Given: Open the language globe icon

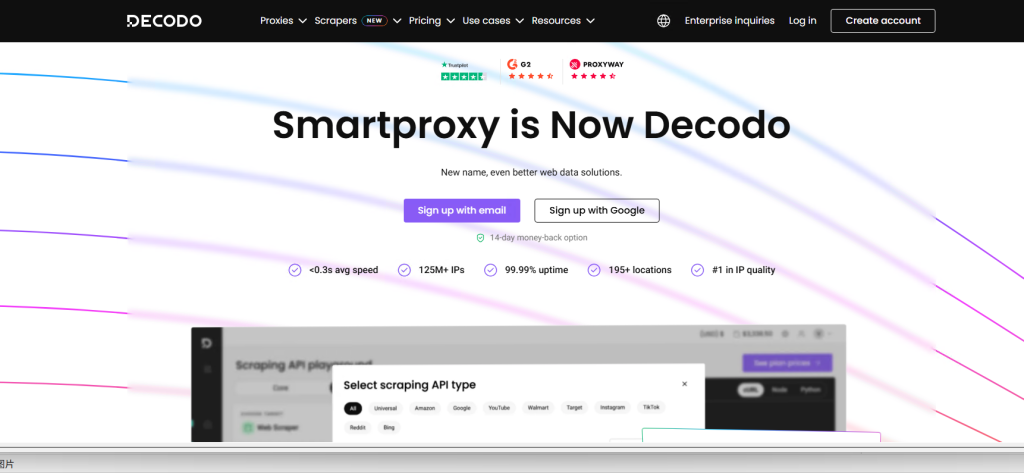Looking at the screenshot, I should coord(664,21).
